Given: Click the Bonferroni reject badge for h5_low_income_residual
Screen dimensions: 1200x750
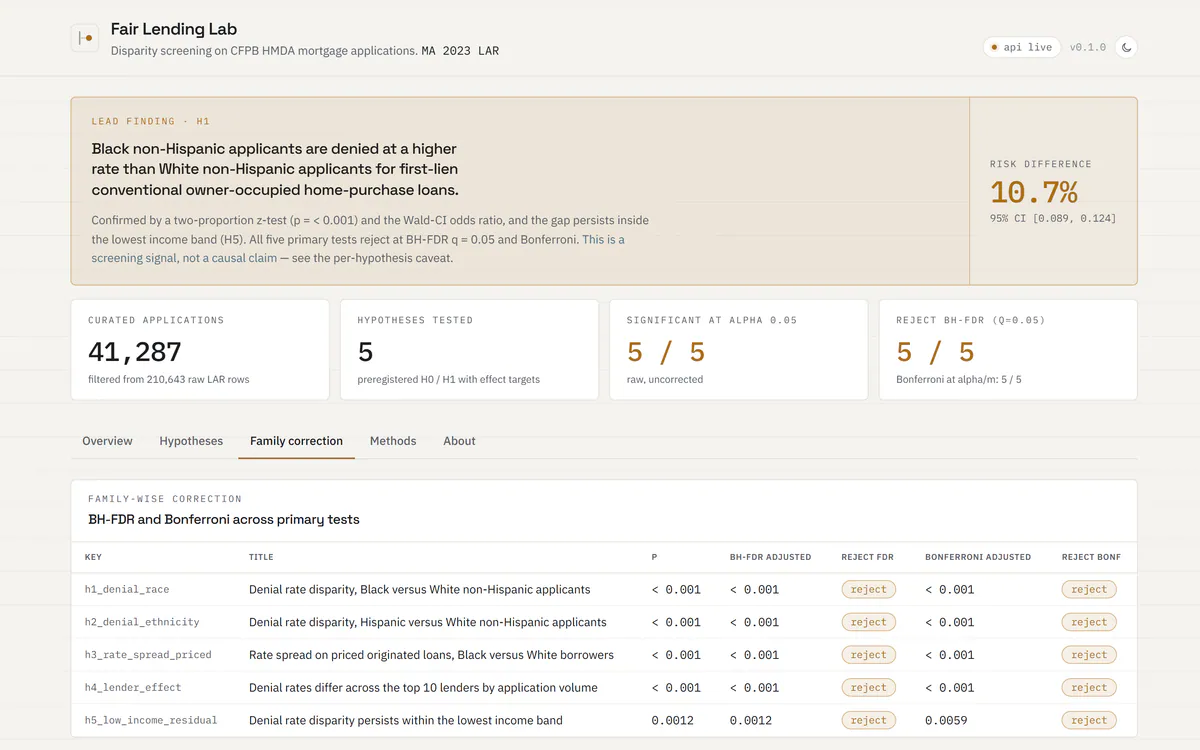Looking at the screenshot, I should 1089,720.
